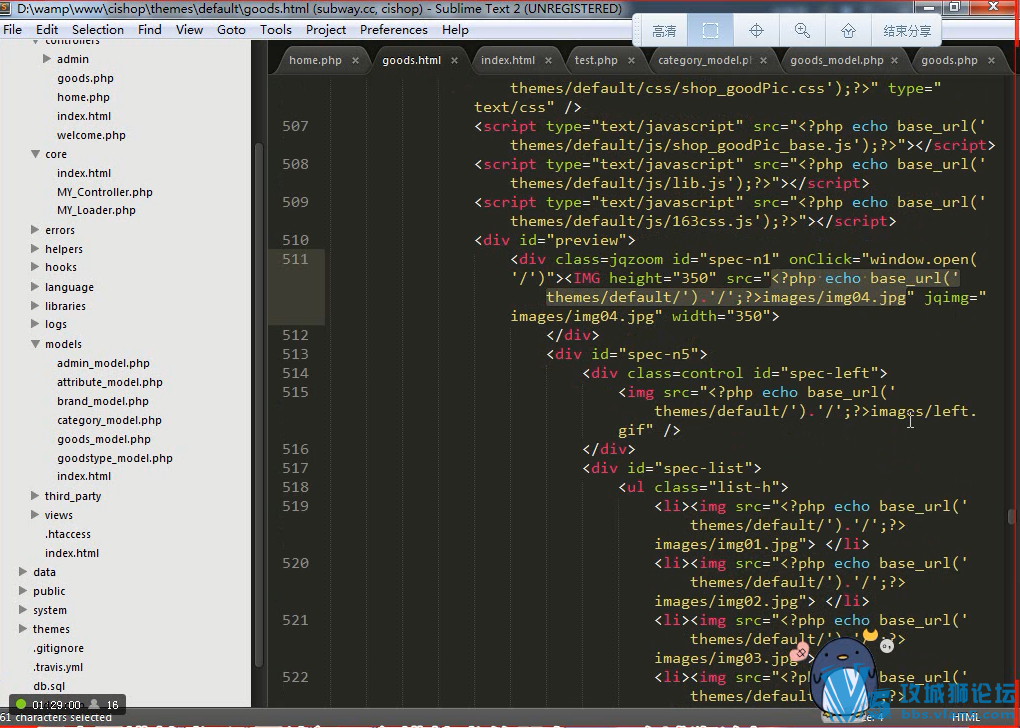The image size is (1020, 728).
Task: Click the 高清 HD quality button
Action: (664, 31)
